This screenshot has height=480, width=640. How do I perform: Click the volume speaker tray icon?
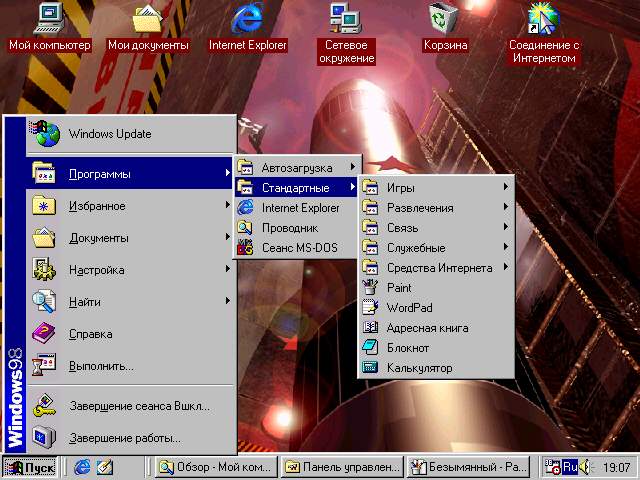[585, 467]
